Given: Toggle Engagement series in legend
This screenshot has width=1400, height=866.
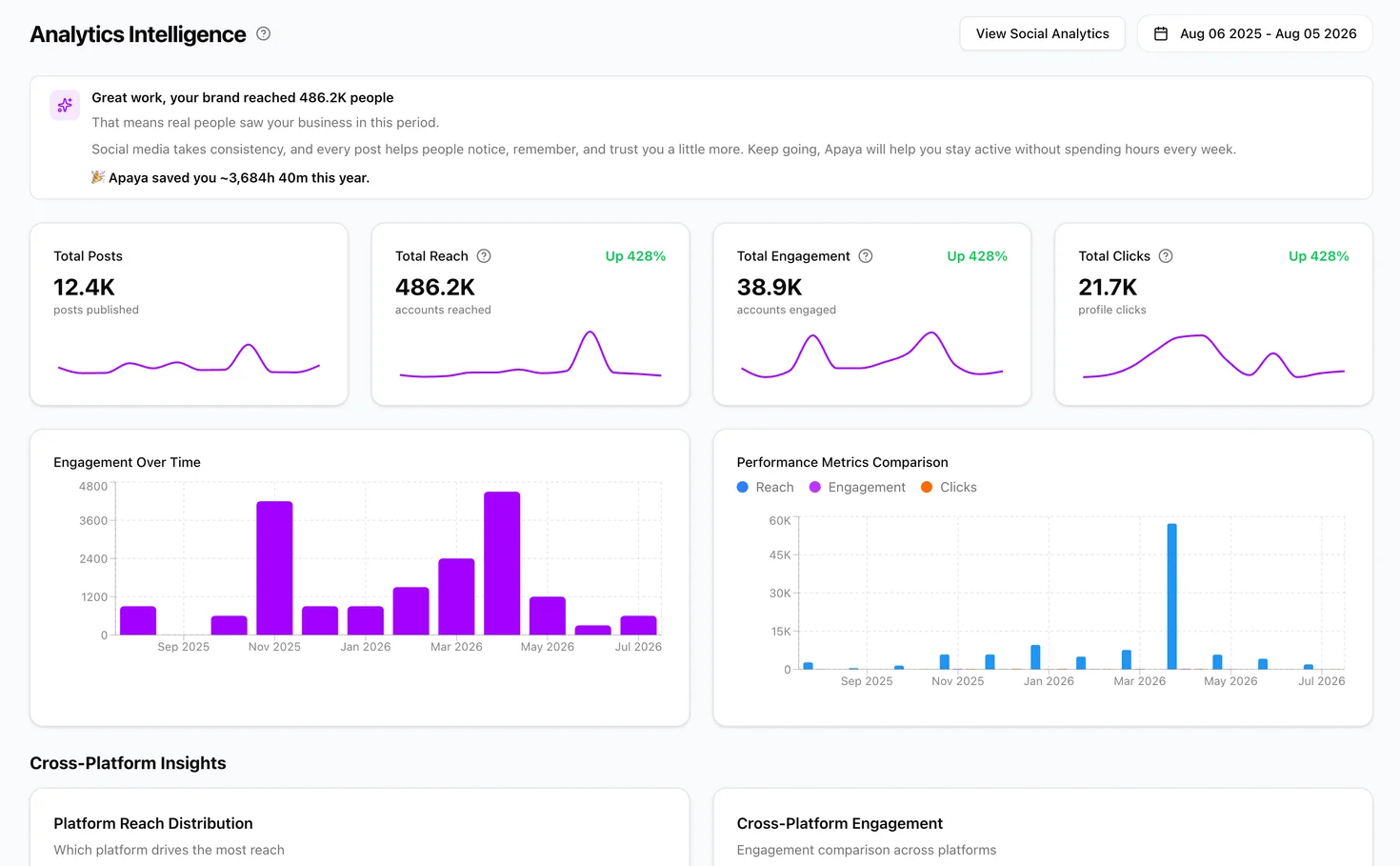Looking at the screenshot, I should (x=857, y=487).
